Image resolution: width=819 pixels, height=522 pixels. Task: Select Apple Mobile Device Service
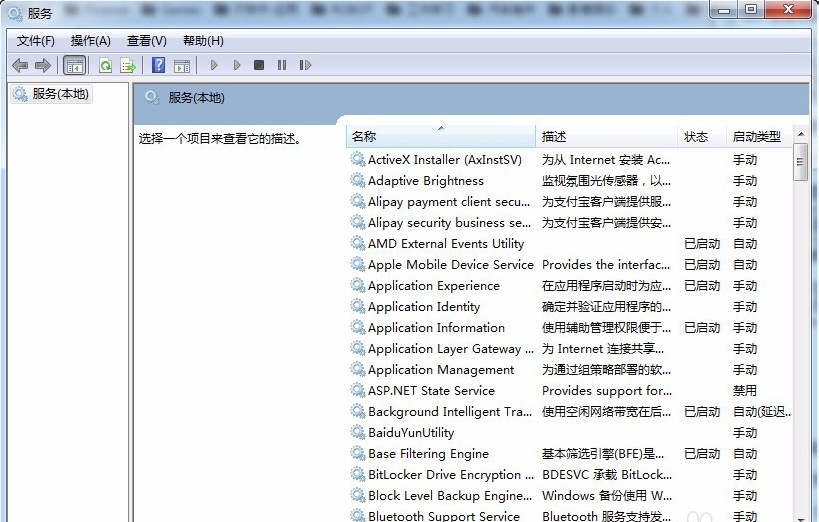(451, 265)
